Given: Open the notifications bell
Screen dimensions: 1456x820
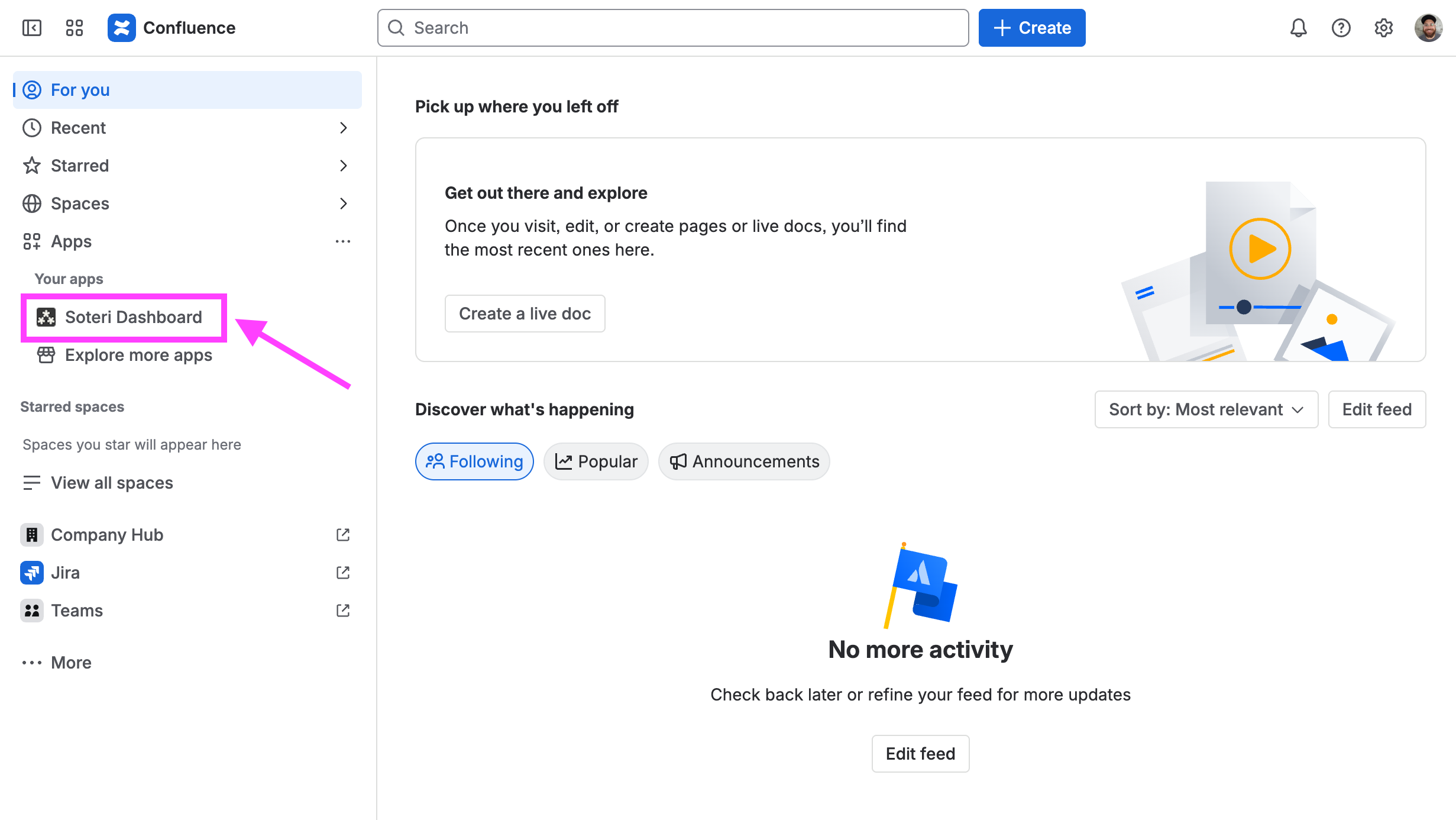Looking at the screenshot, I should 1298,28.
